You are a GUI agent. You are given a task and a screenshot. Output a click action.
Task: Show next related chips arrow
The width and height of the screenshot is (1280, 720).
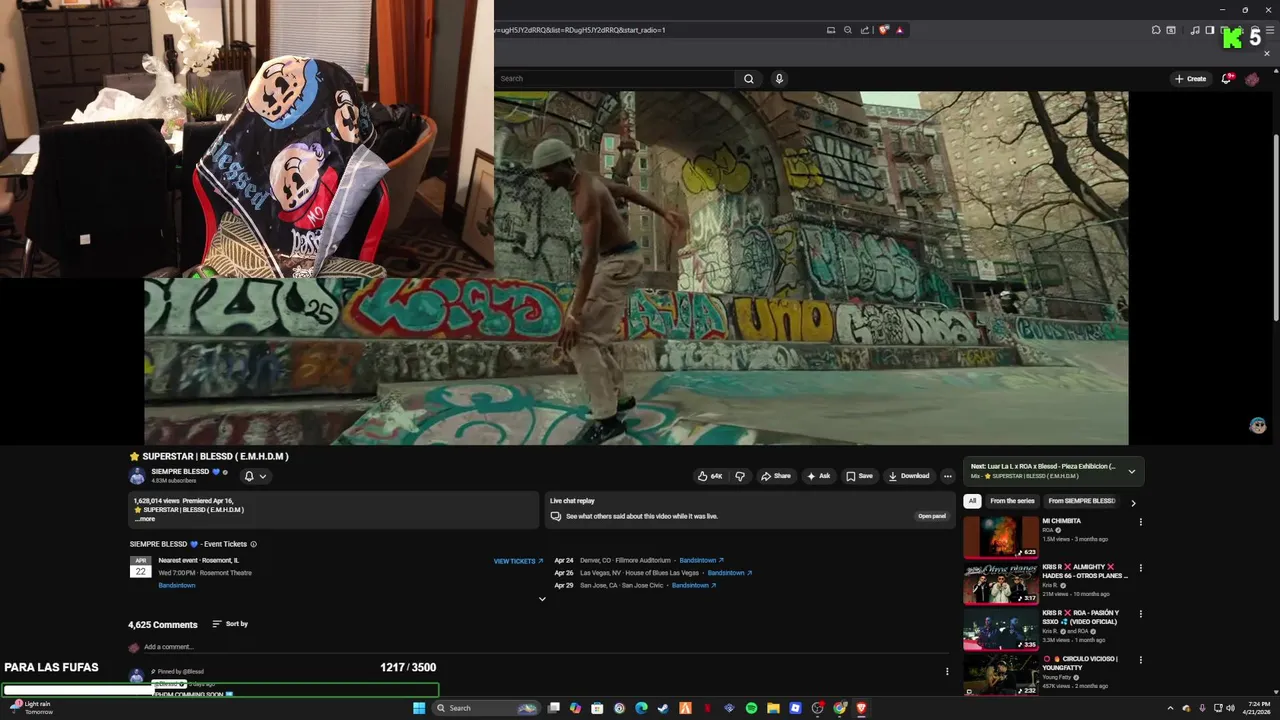pyautogui.click(x=1133, y=502)
